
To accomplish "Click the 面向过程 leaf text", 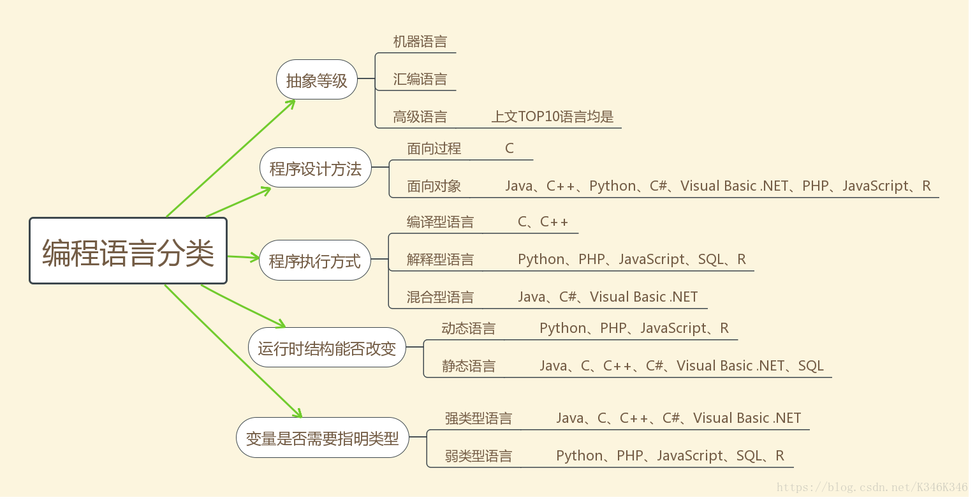I will click(x=434, y=149).
